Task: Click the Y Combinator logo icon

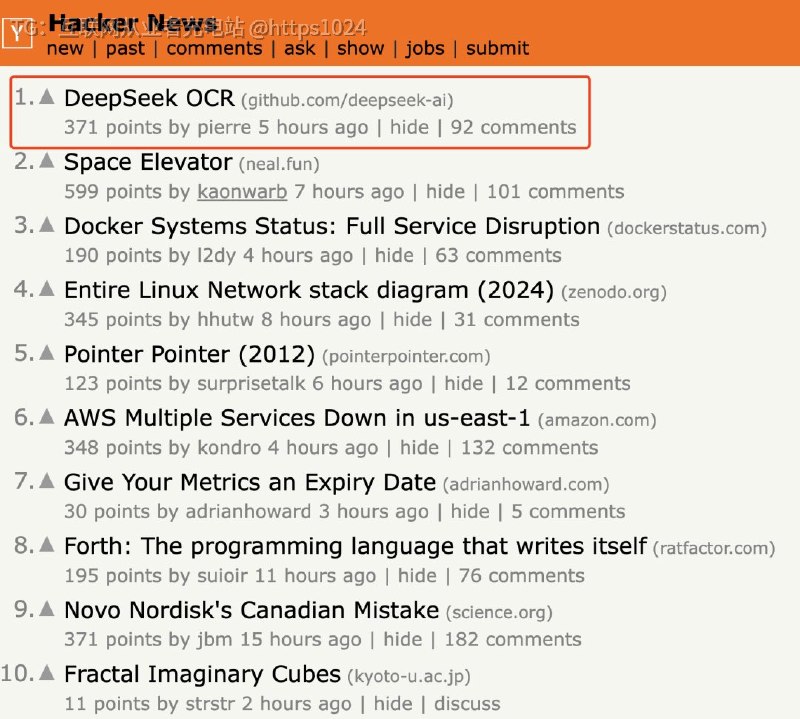Action: 17,34
